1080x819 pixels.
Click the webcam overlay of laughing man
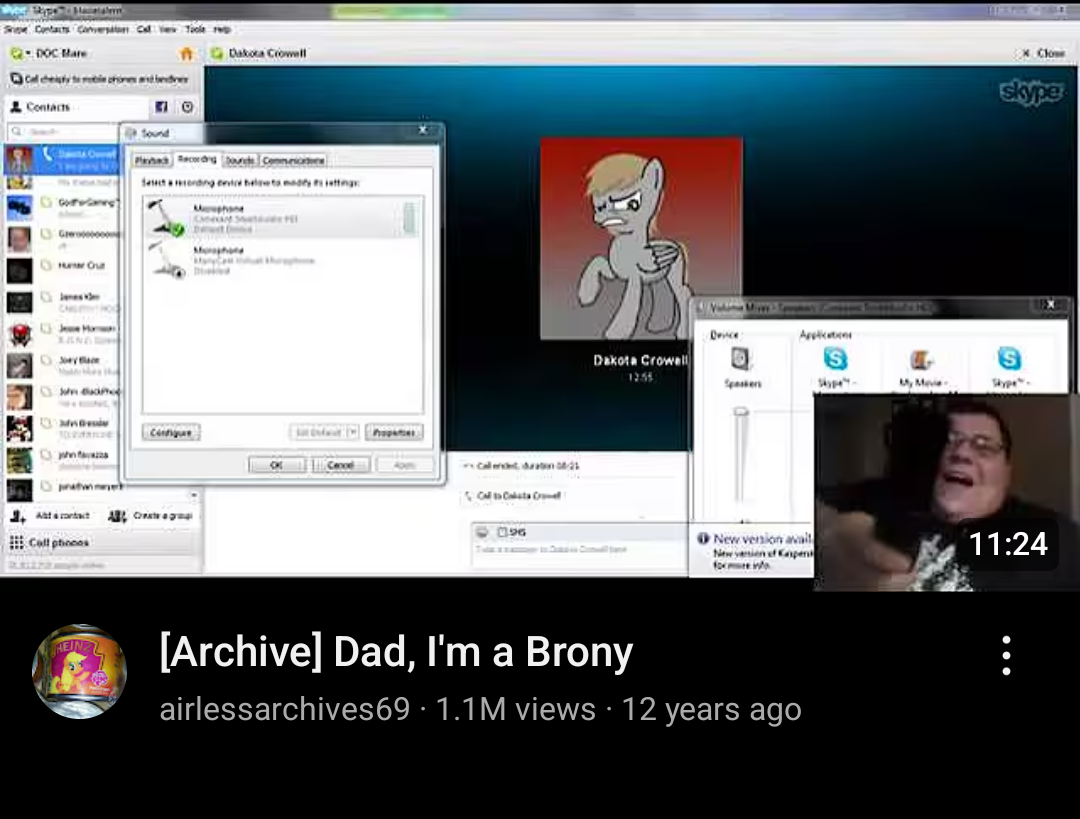(x=946, y=492)
